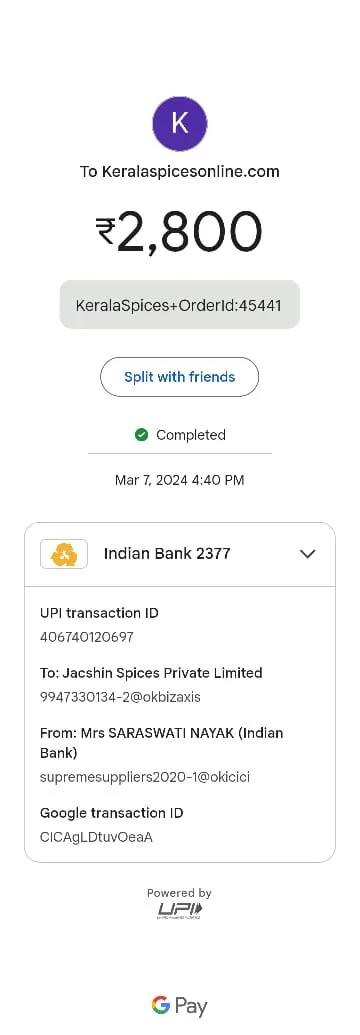360x1035 pixels.
Task: Click the Completed status text
Action: [x=191, y=435]
